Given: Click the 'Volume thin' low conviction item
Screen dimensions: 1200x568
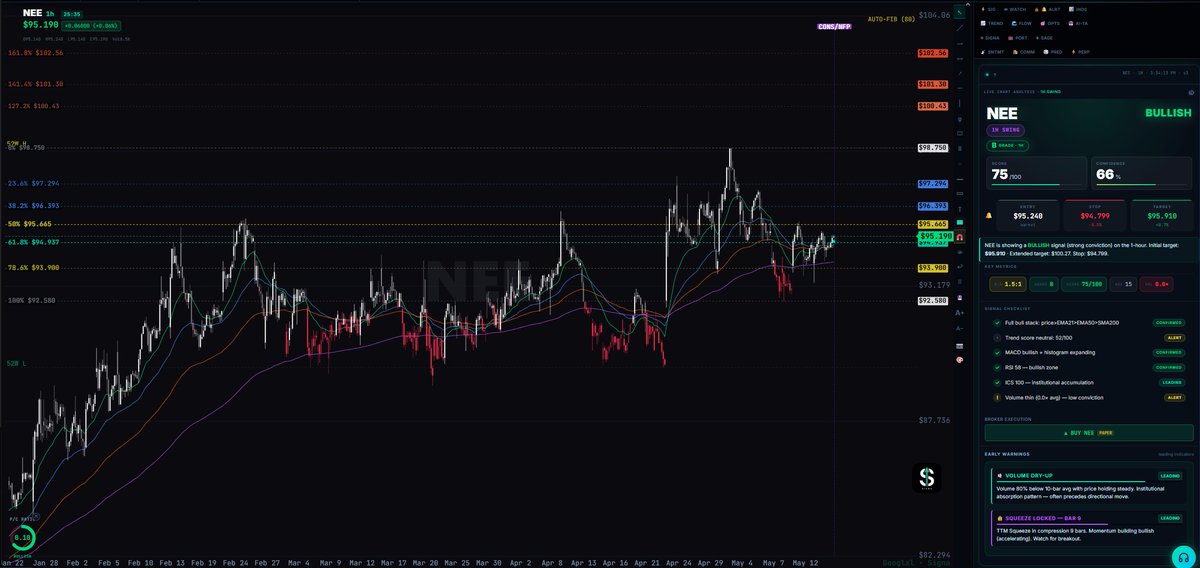Looking at the screenshot, I should pyautogui.click(x=1089, y=397).
